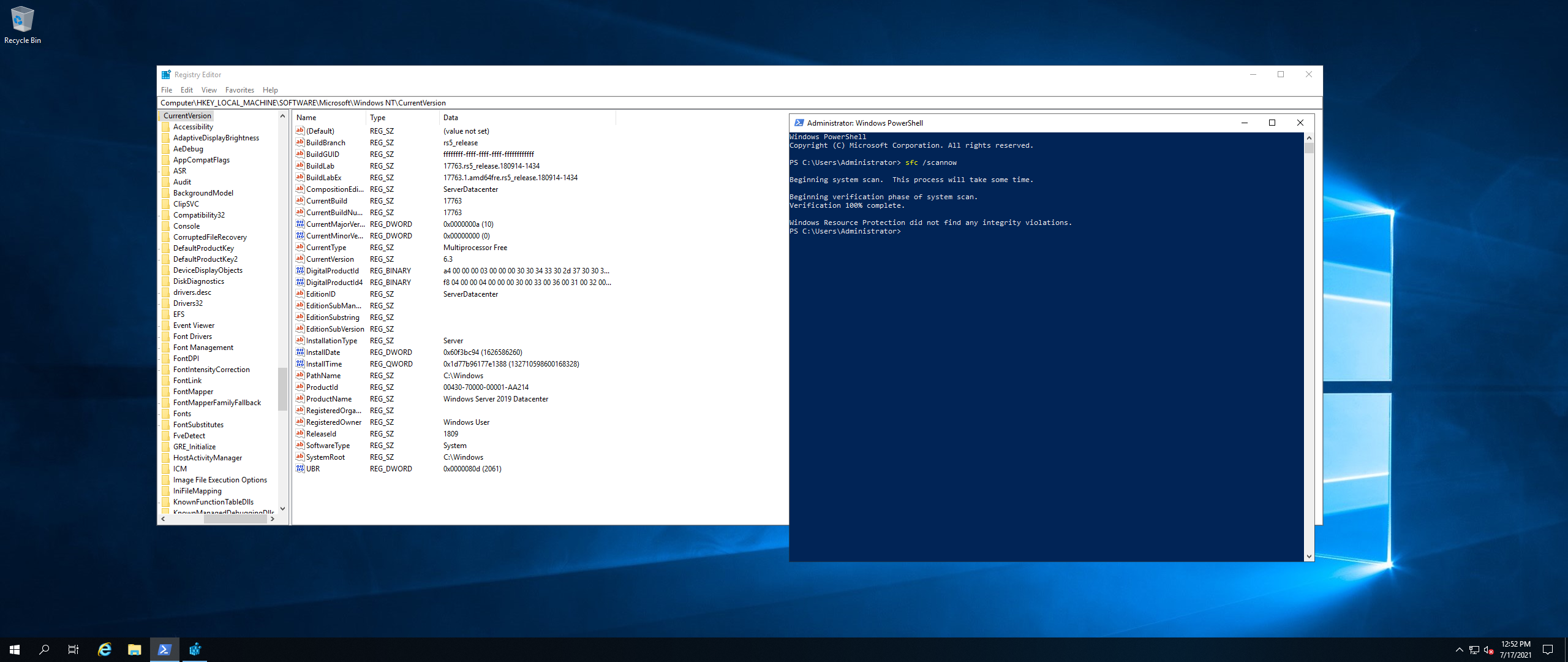Click the network tray icon
The height and width of the screenshot is (662, 1568).
tap(1474, 650)
